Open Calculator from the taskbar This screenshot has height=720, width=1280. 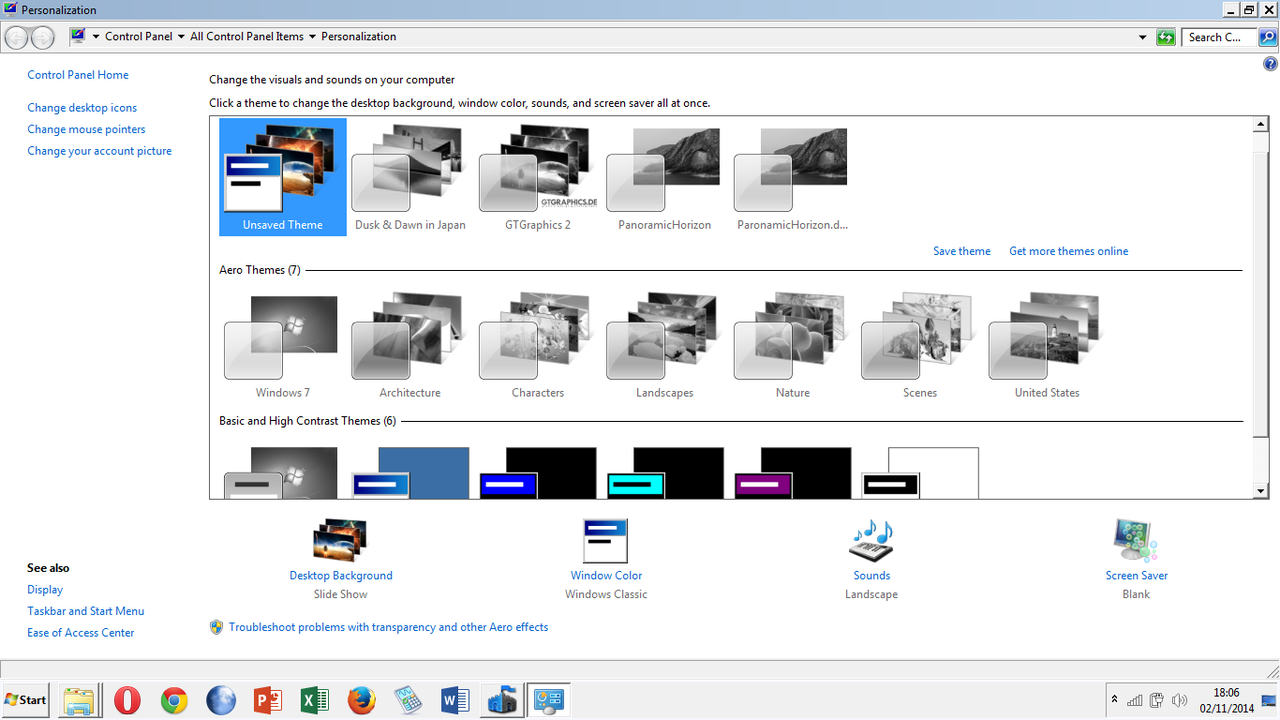408,700
